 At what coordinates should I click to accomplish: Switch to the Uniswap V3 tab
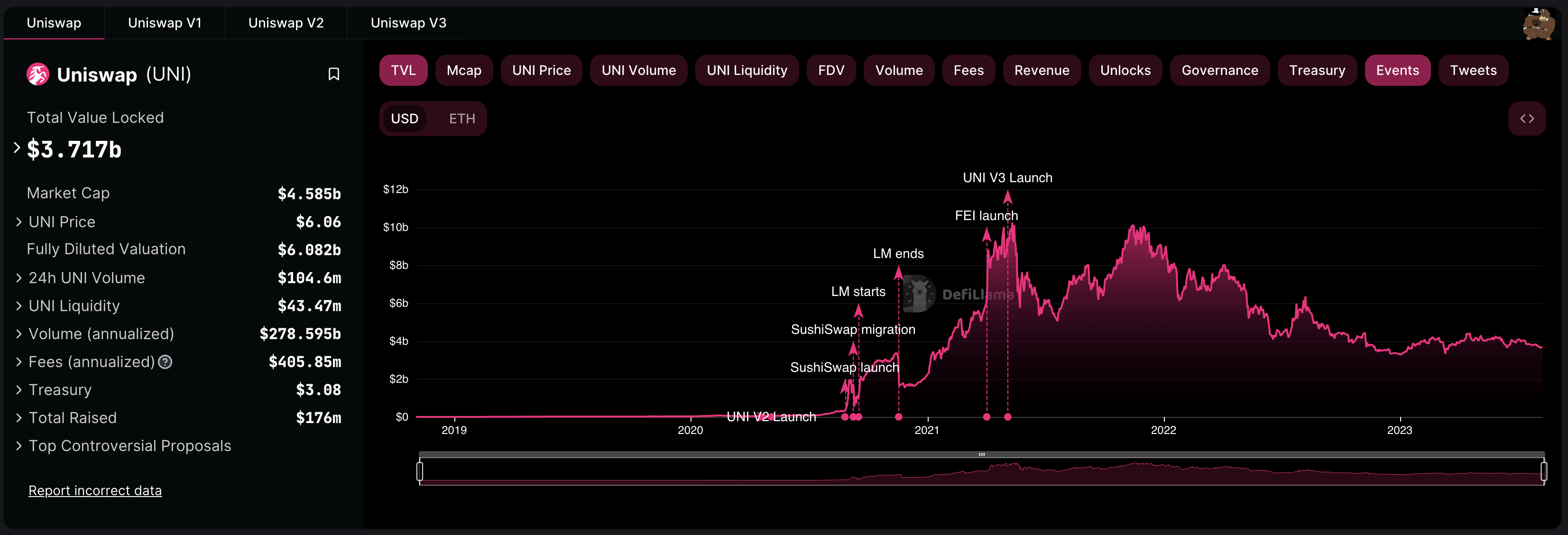408,23
